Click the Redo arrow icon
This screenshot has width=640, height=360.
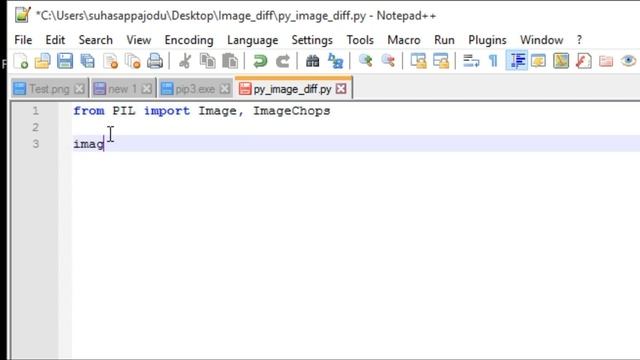(x=282, y=61)
